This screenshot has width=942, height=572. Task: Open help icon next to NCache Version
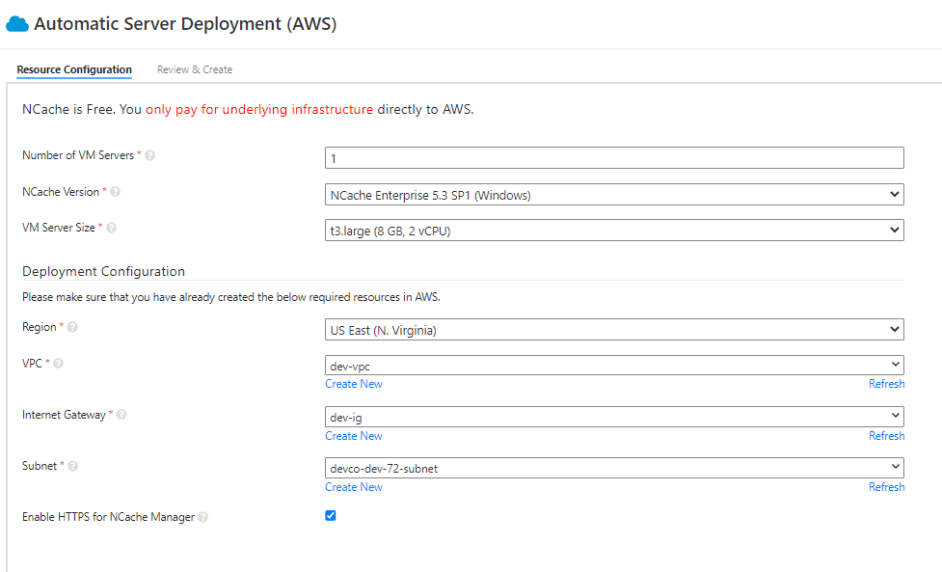tap(115, 192)
